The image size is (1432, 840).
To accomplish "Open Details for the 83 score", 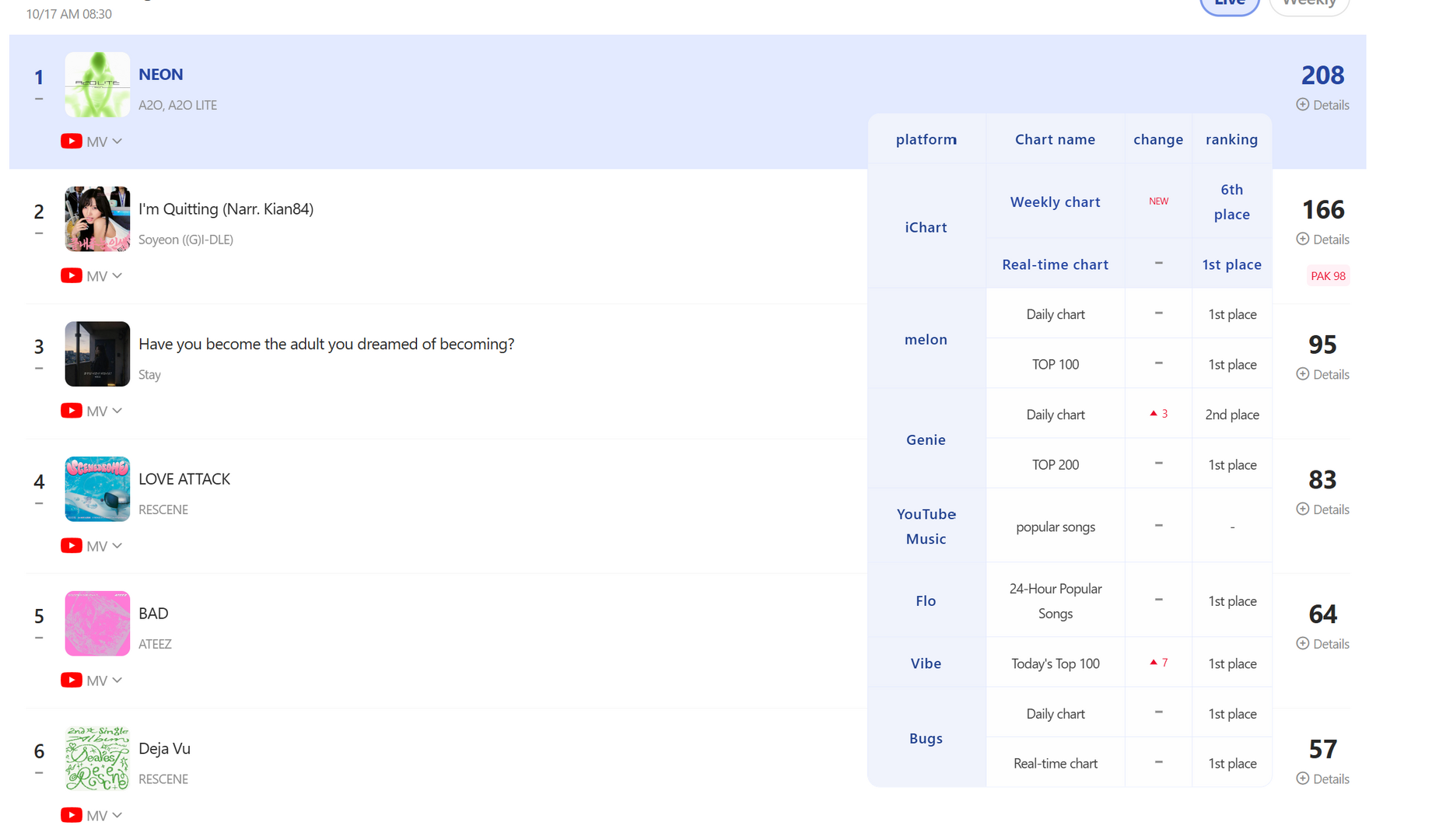I will 1323,509.
